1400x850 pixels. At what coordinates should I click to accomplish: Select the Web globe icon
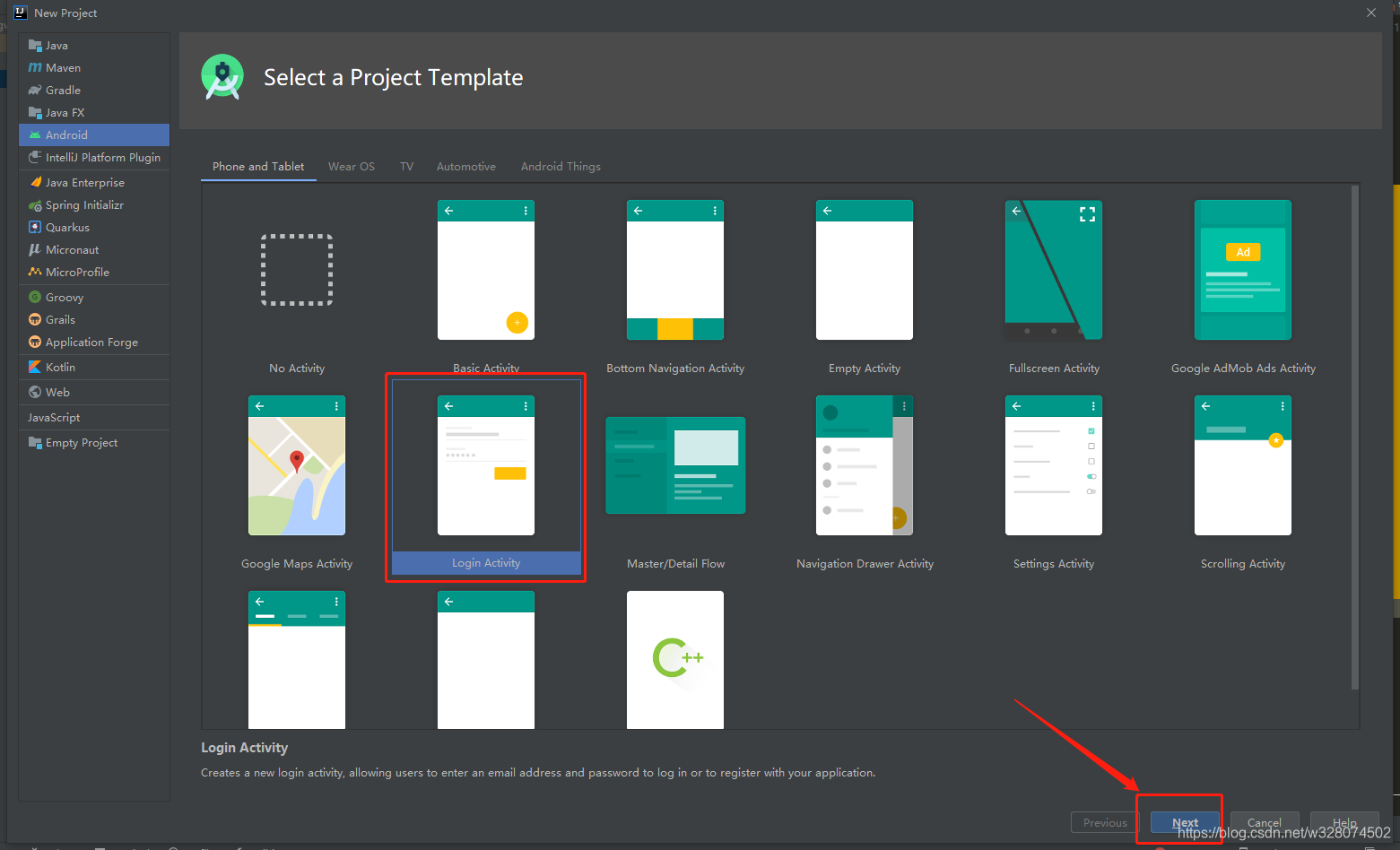pos(35,393)
